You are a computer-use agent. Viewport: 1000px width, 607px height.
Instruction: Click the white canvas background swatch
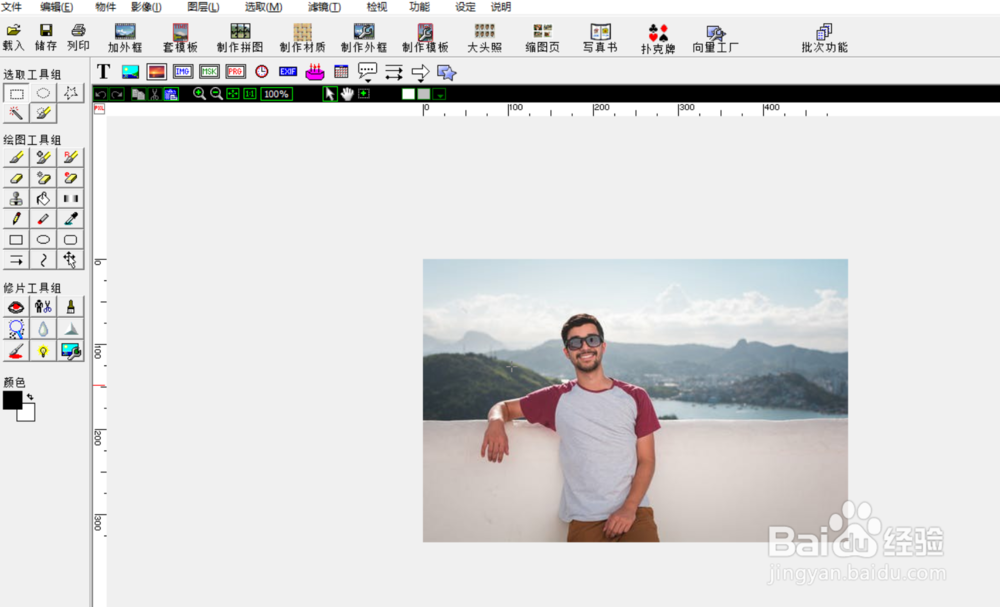tap(408, 94)
